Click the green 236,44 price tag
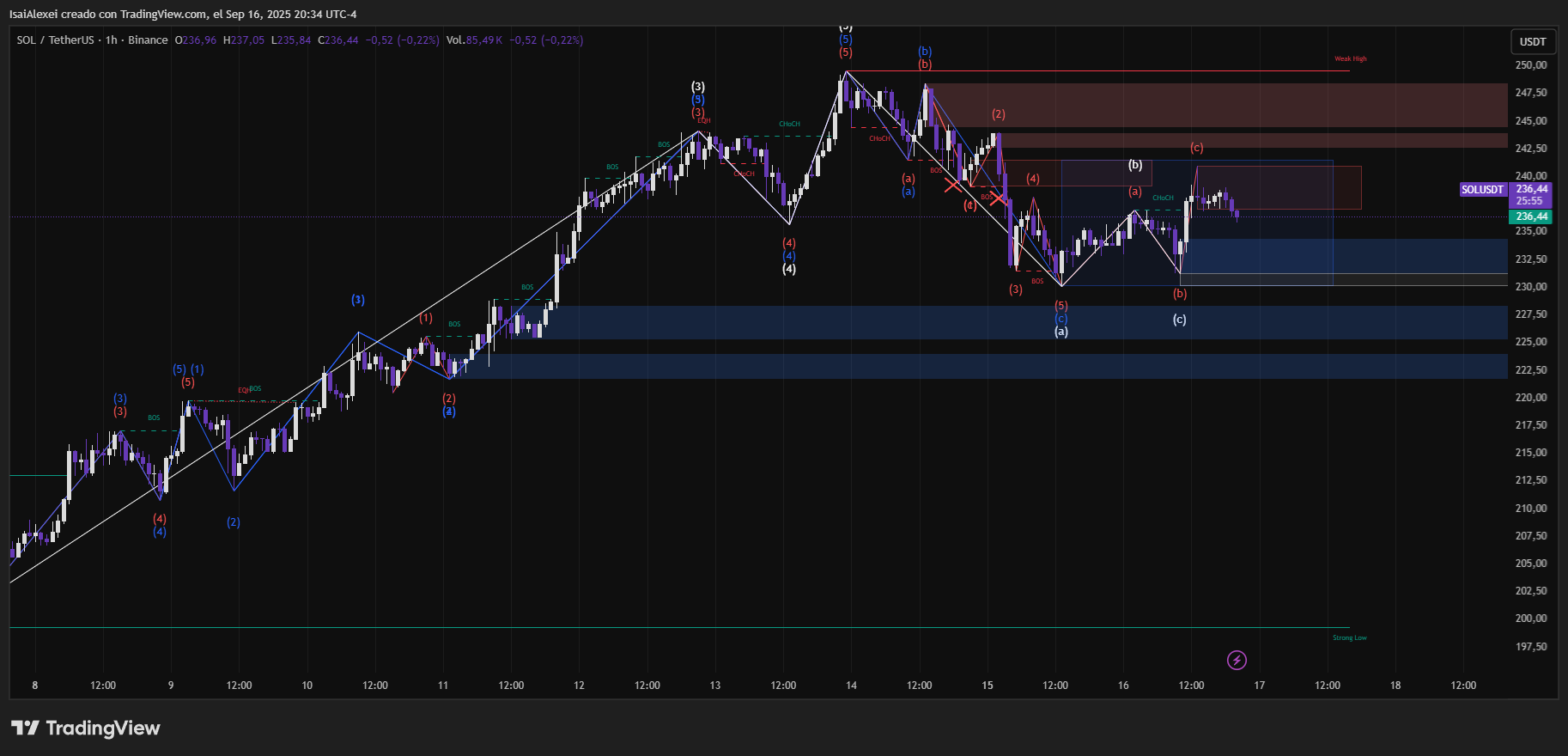Viewport: 1568px width, 756px height. click(1531, 216)
